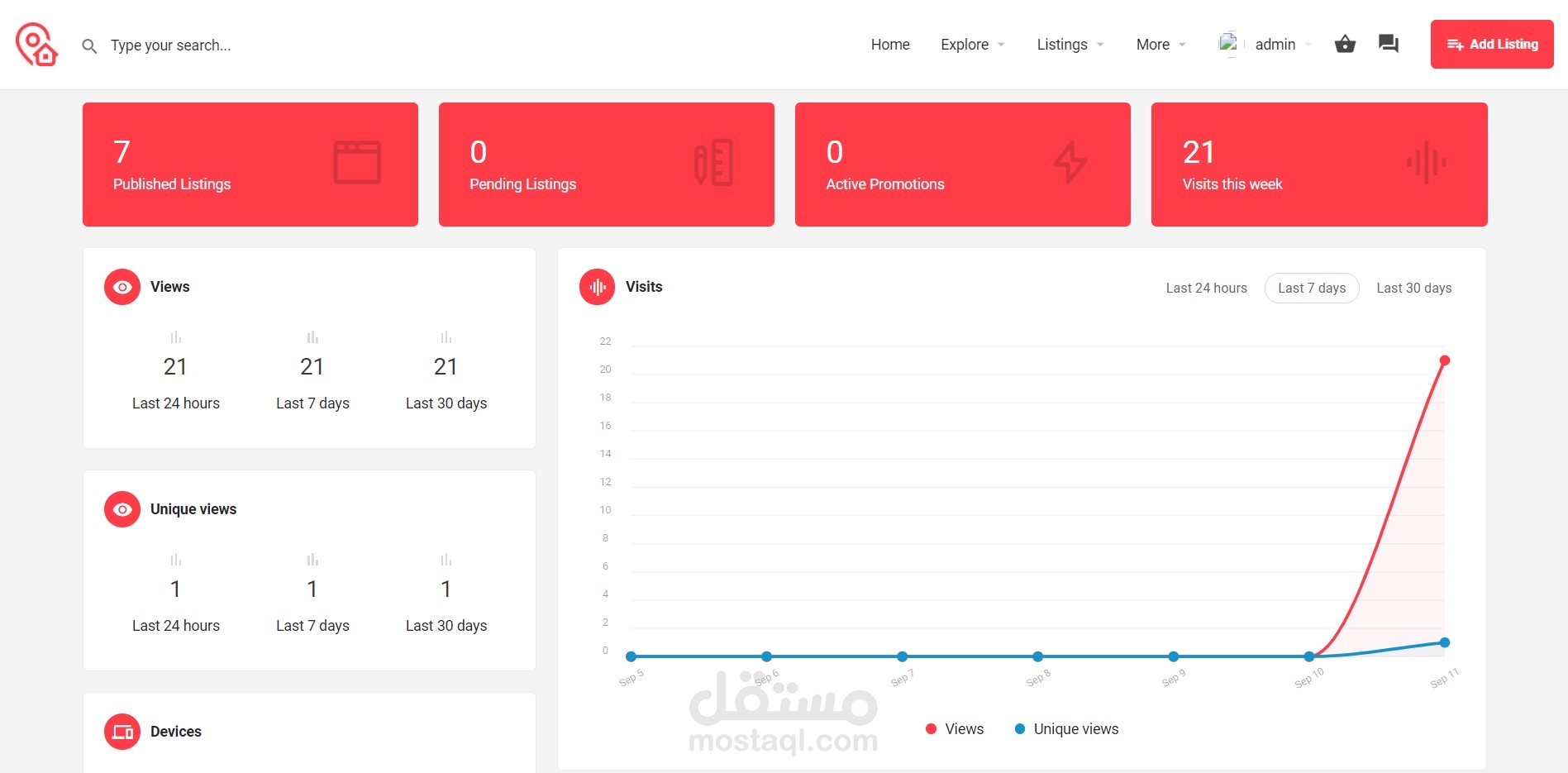Click bar icon above Views Last 7 days
Viewport: 1568px width, 773px height.
pyautogui.click(x=312, y=337)
